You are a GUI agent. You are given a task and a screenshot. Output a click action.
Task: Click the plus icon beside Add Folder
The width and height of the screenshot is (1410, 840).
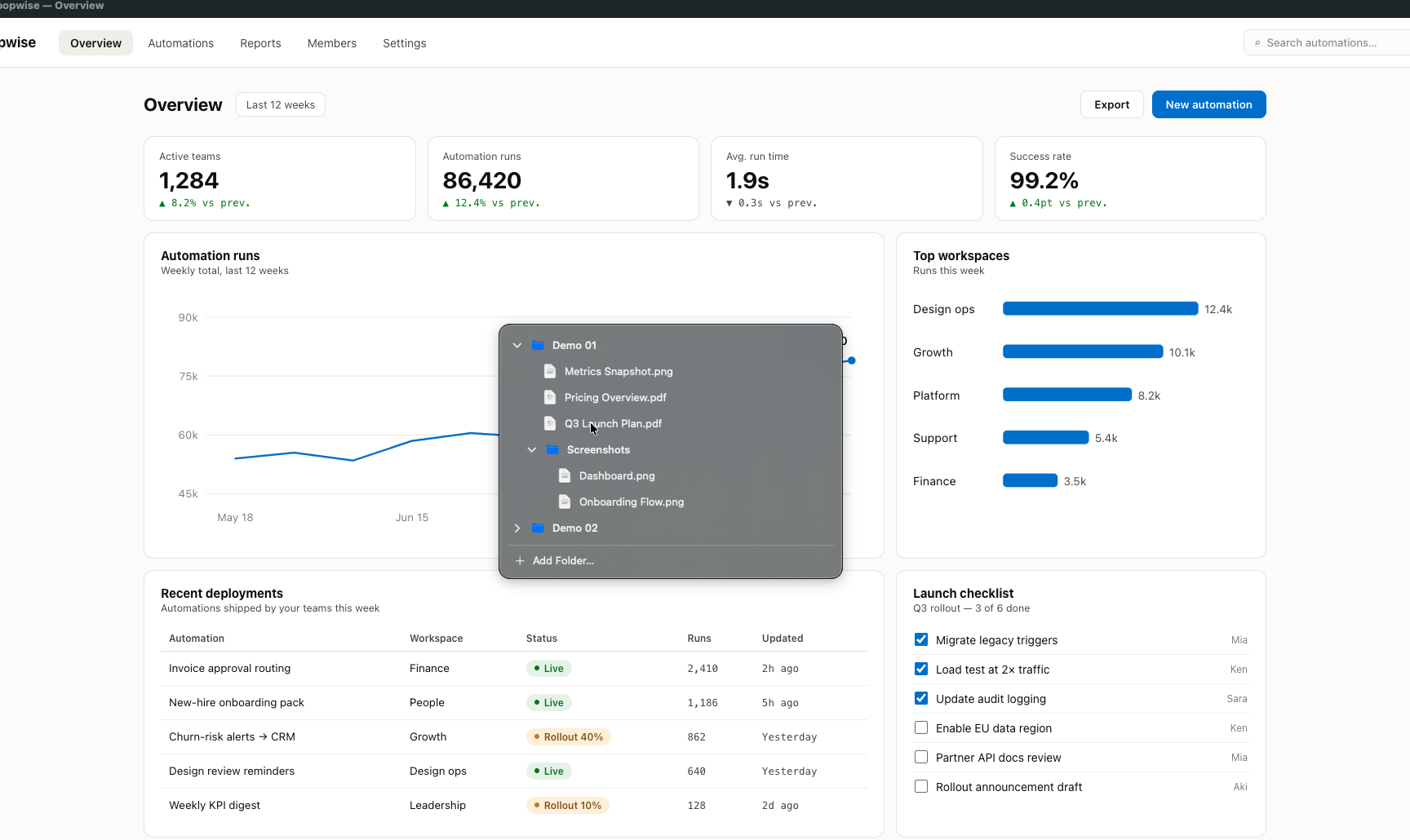coord(520,560)
